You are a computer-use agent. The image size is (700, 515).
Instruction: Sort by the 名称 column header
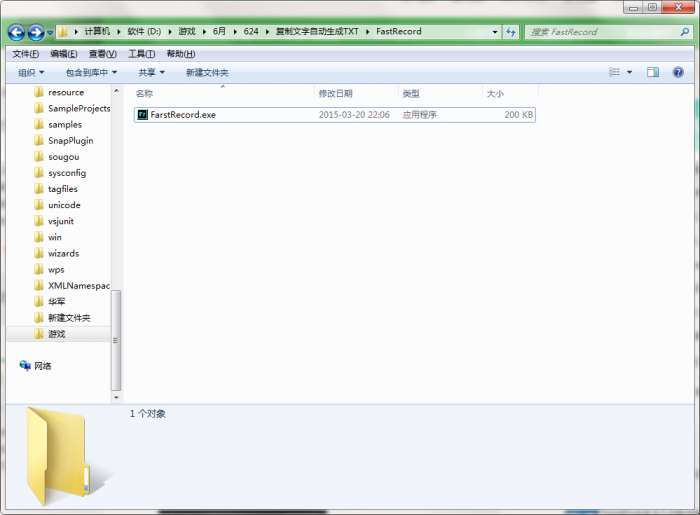pos(144,93)
